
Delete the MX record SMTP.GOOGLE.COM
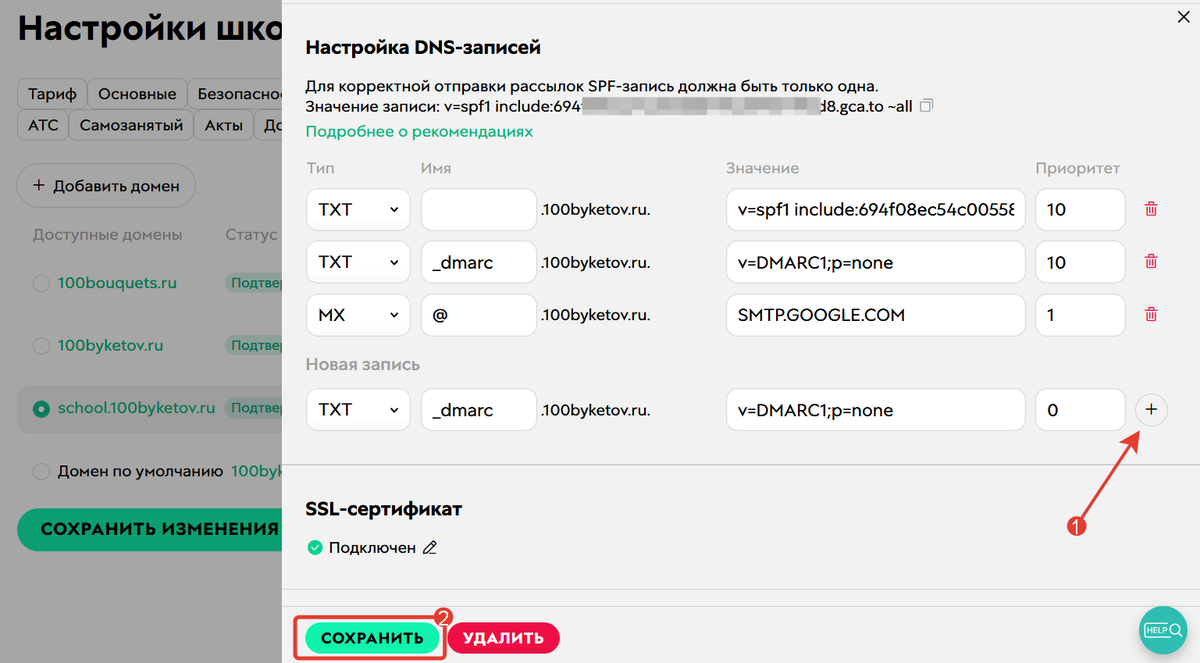pos(1151,314)
